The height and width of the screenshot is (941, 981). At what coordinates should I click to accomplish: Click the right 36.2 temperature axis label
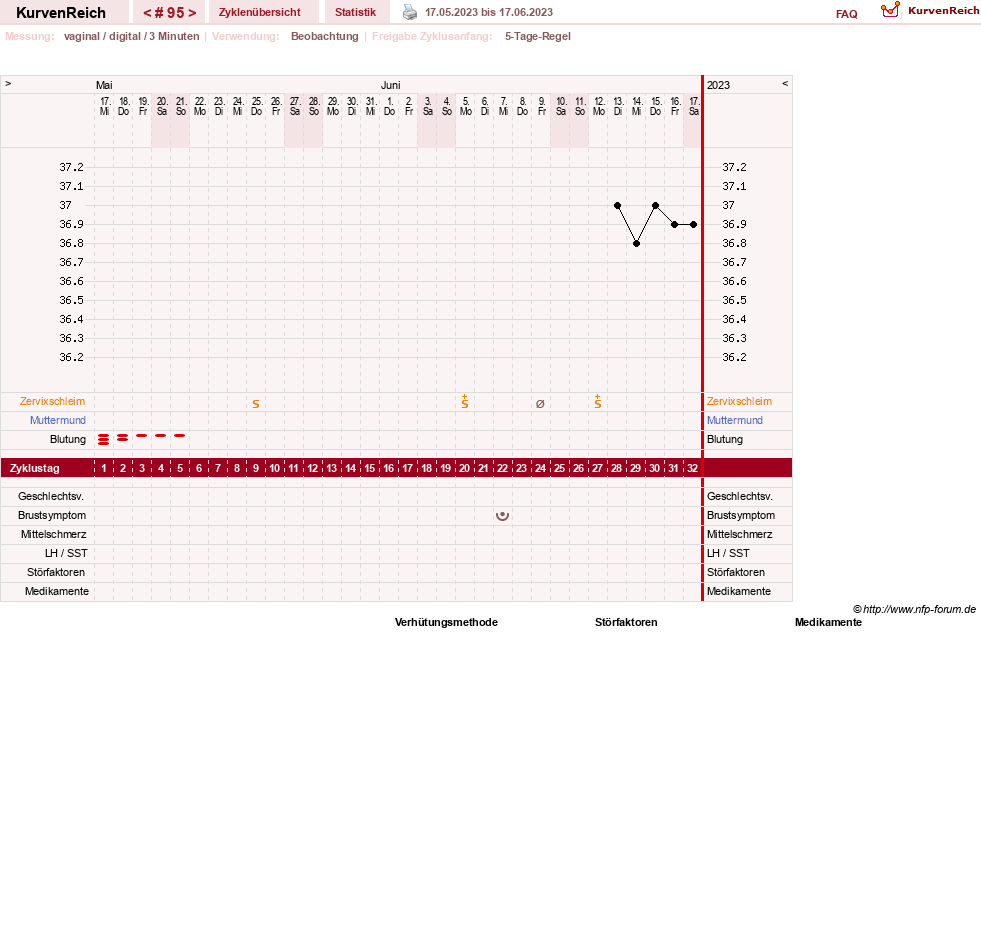[734, 357]
